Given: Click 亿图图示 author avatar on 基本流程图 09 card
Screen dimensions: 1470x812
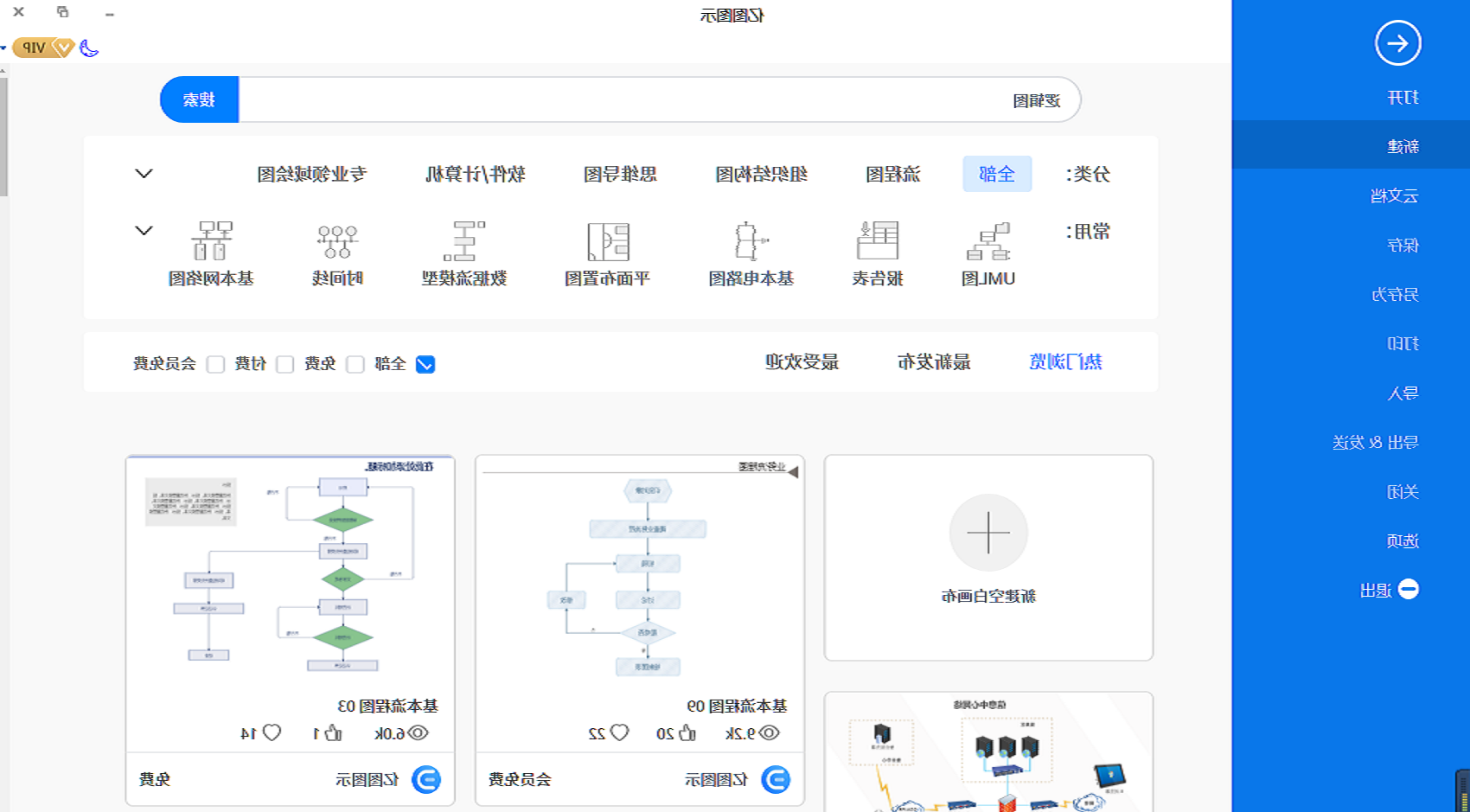Looking at the screenshot, I should coord(776,780).
